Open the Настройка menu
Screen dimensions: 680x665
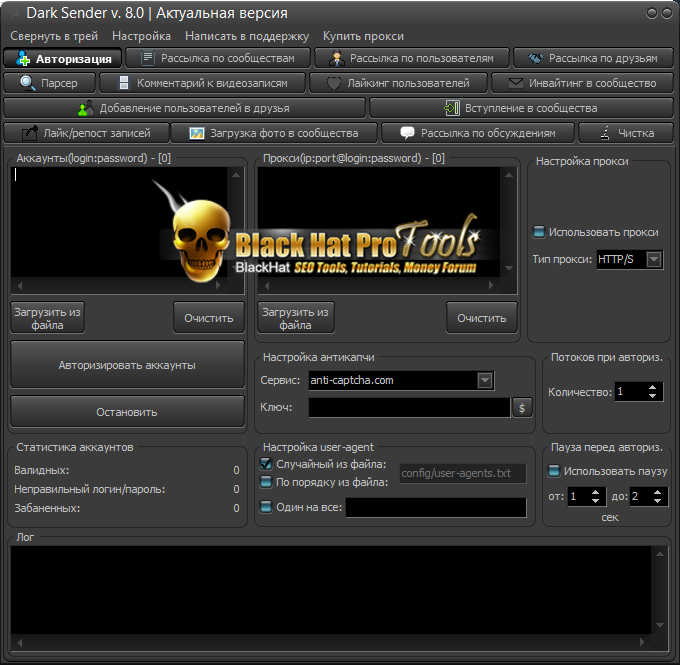point(141,36)
